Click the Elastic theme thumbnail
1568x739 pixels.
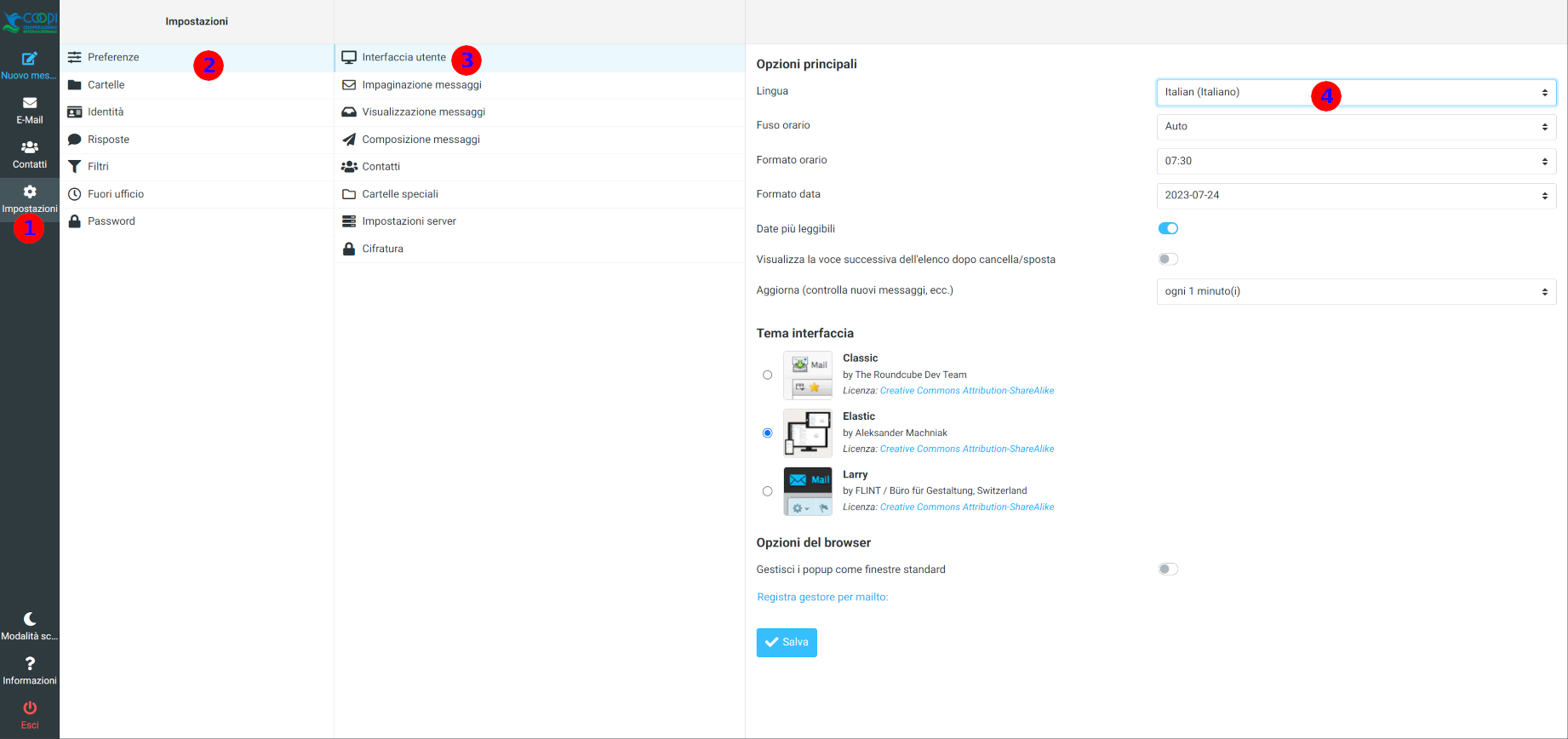pos(807,433)
